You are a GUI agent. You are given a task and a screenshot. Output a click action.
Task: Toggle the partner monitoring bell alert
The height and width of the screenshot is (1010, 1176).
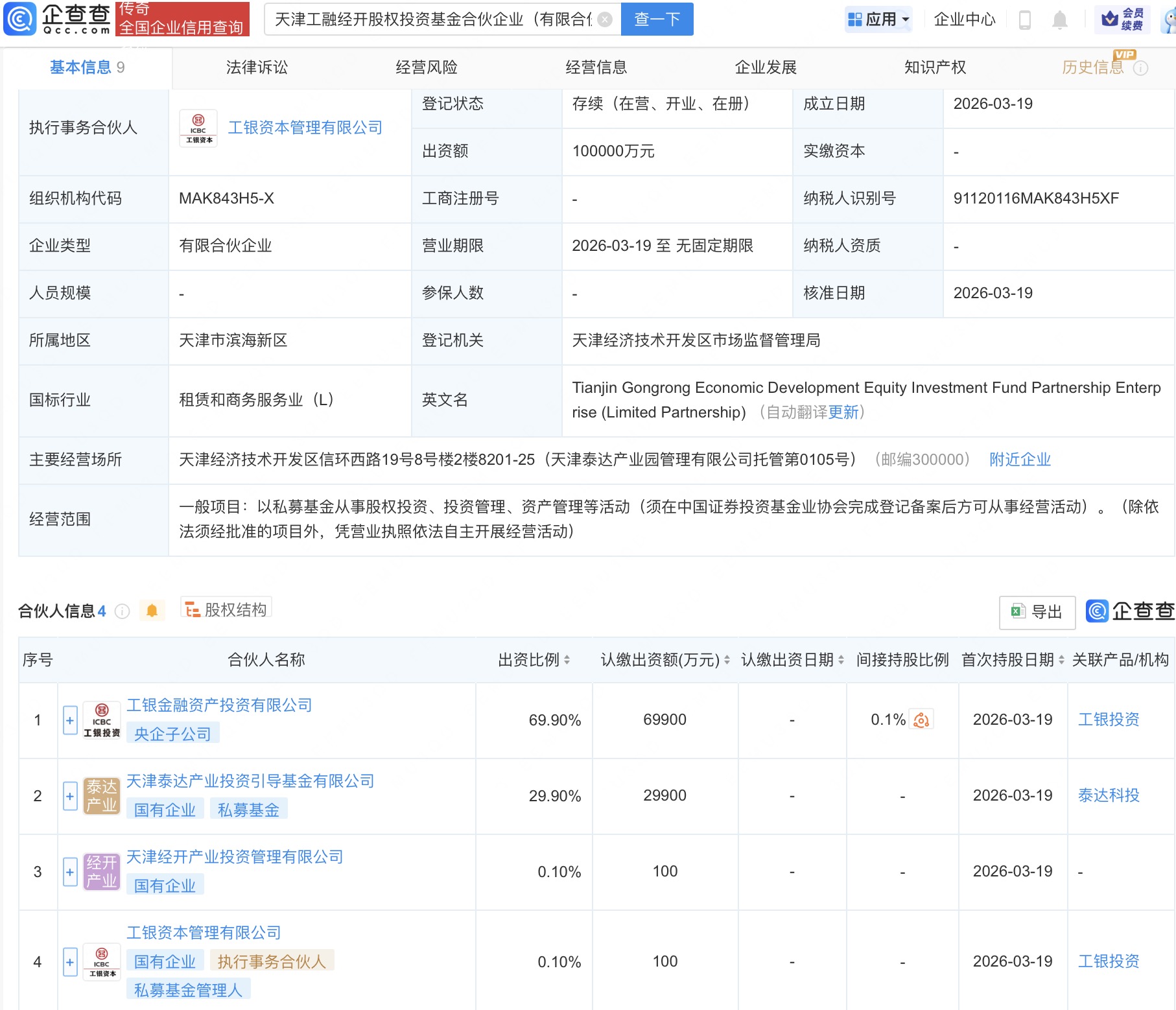pos(152,611)
